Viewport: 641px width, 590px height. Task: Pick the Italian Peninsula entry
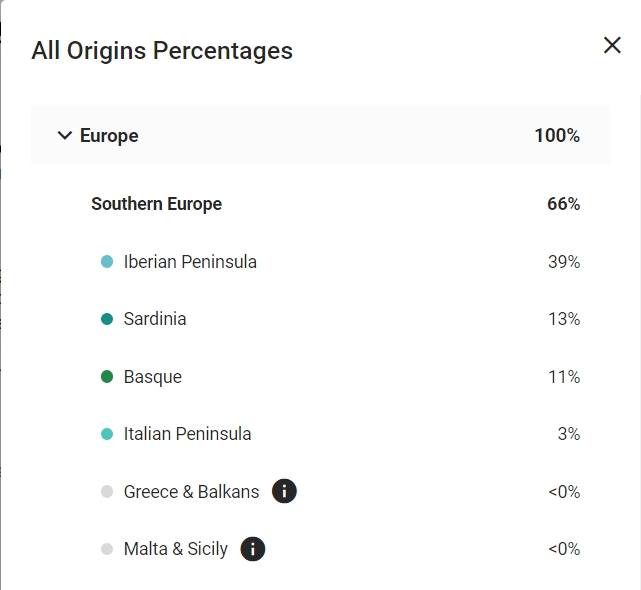(x=187, y=434)
